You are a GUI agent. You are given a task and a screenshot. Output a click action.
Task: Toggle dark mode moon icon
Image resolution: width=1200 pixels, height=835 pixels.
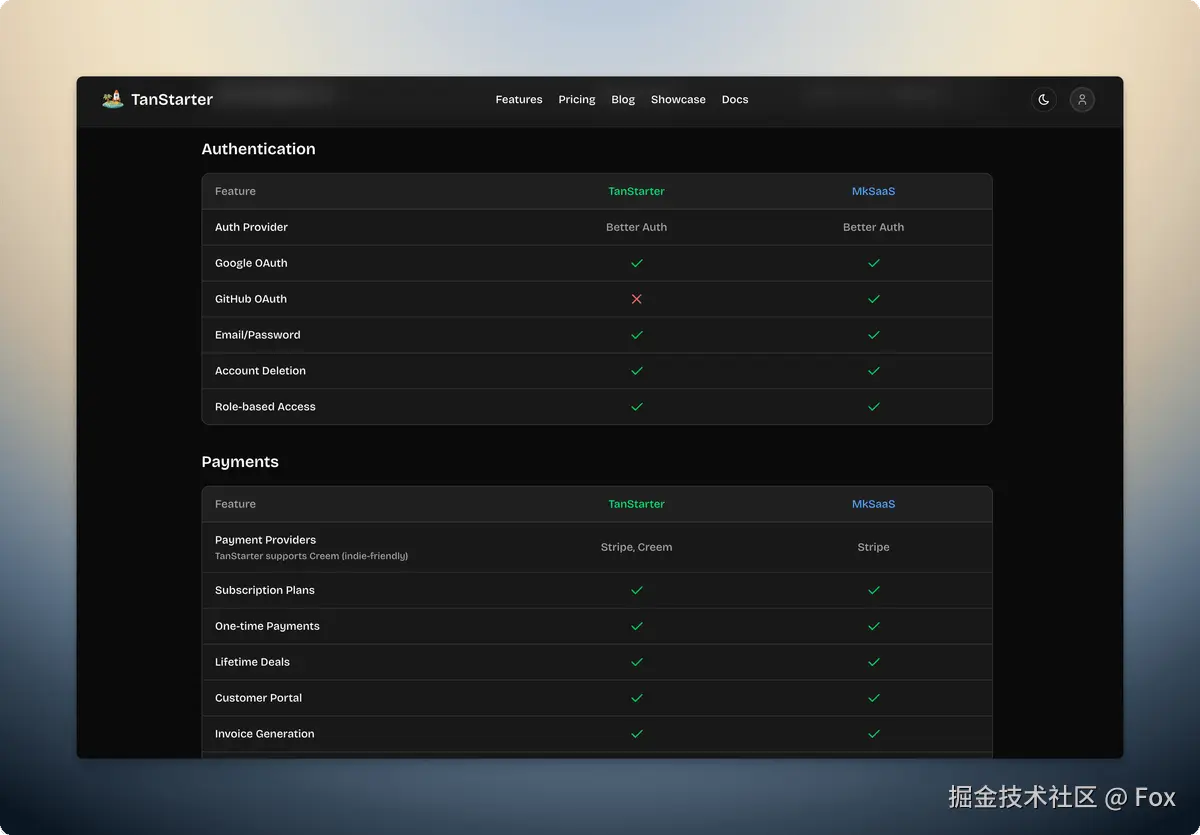(1044, 100)
